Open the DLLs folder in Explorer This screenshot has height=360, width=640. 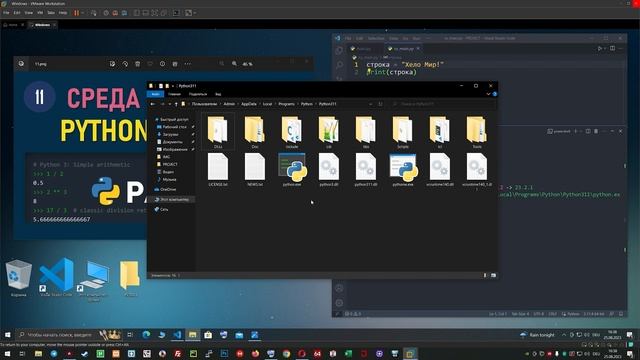[218, 132]
